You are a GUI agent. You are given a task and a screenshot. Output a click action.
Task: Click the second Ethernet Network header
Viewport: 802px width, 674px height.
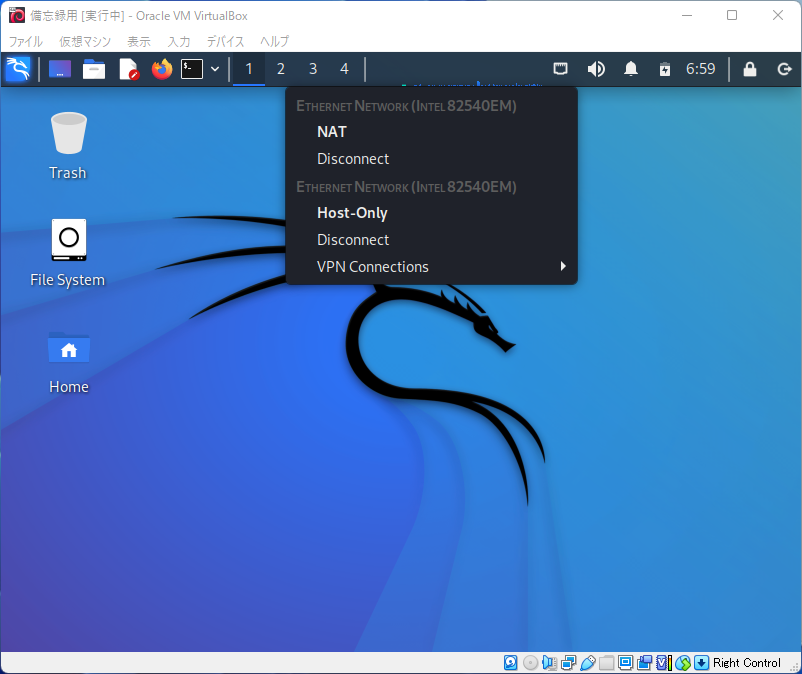pyautogui.click(x=406, y=187)
